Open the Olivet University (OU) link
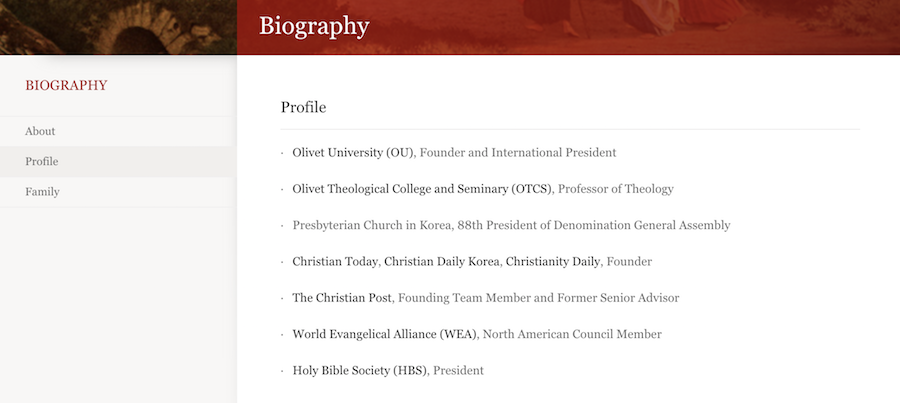900x403 pixels. click(x=353, y=153)
